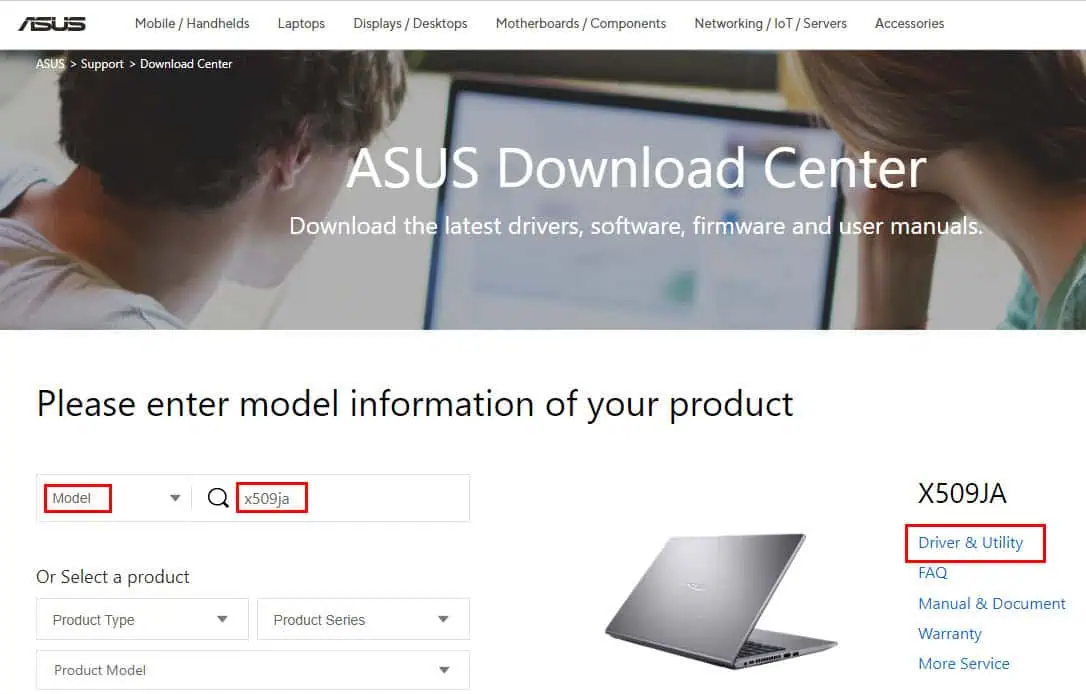
Task: Open the Manual & Document link
Action: (x=992, y=603)
